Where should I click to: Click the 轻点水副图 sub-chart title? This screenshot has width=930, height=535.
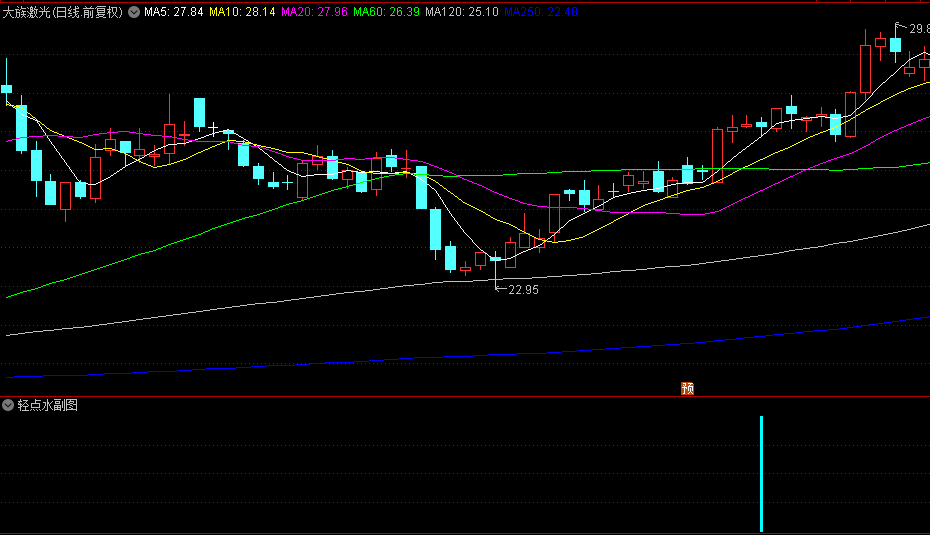(47, 405)
